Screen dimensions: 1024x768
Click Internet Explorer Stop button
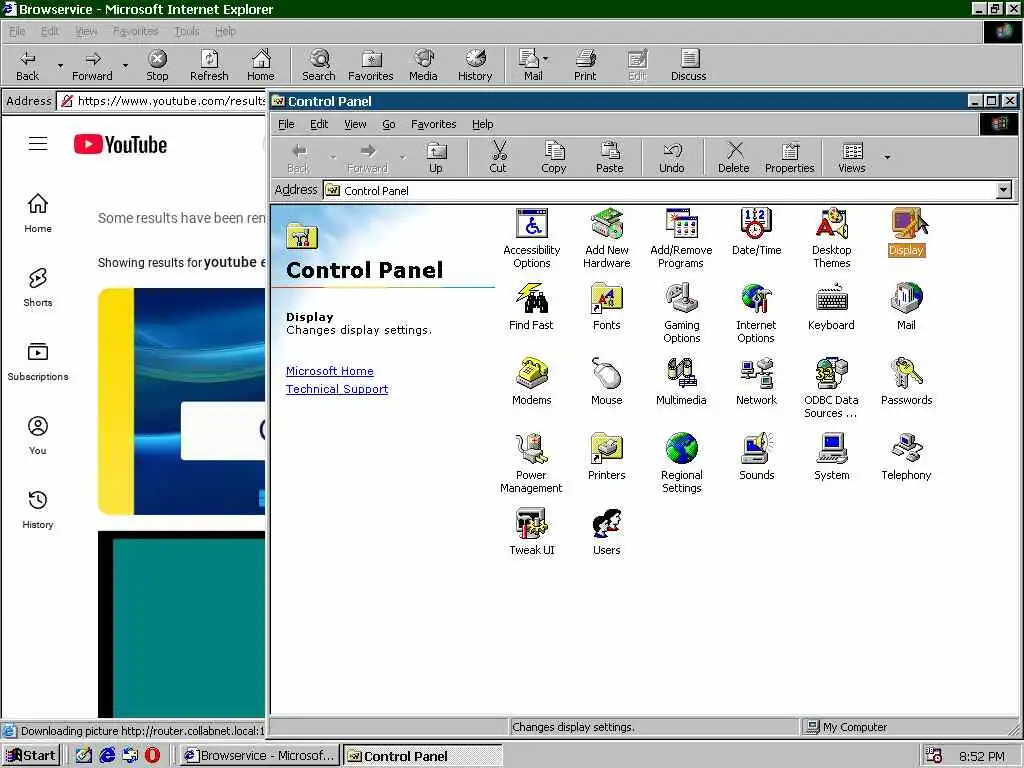[157, 65]
